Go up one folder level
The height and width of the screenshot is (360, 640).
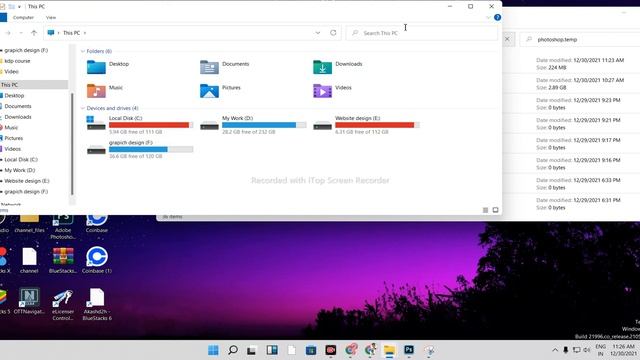pyautogui.click(x=34, y=33)
